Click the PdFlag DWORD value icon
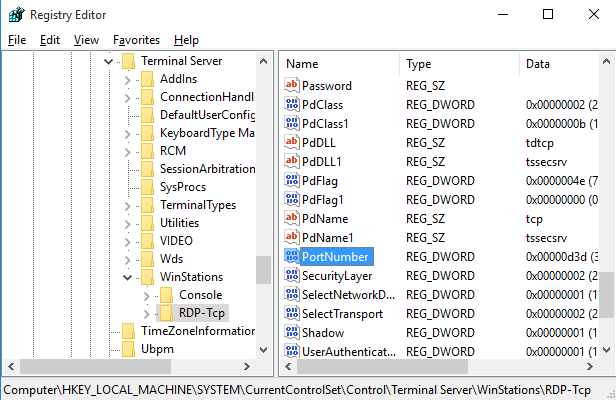 [x=292, y=180]
